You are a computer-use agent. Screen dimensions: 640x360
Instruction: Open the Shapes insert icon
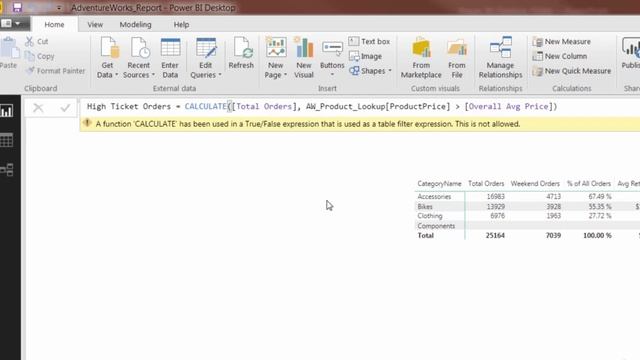[354, 71]
